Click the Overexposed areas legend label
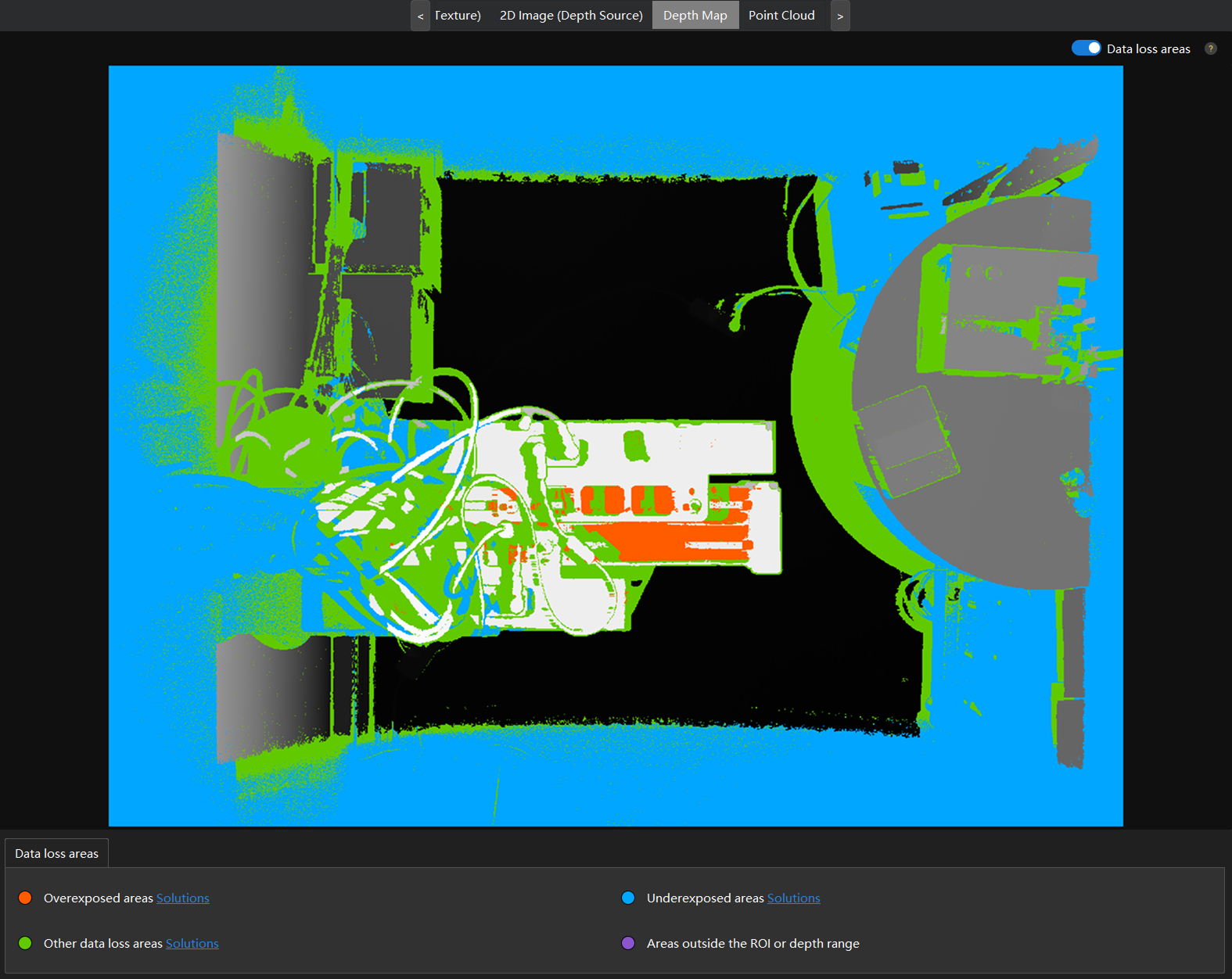The height and width of the screenshot is (979, 1232). pos(98,898)
